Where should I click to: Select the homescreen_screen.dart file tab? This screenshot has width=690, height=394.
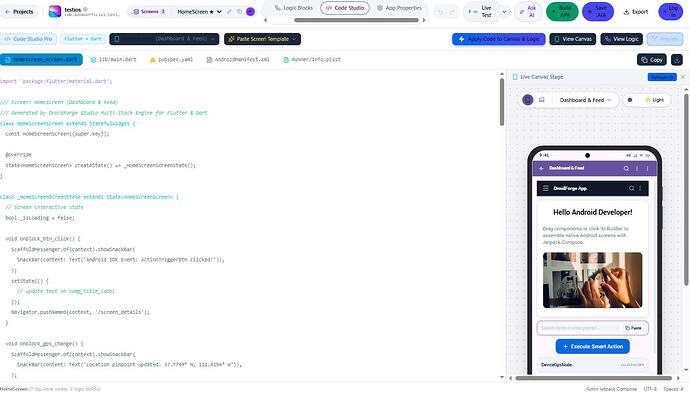coord(41,59)
